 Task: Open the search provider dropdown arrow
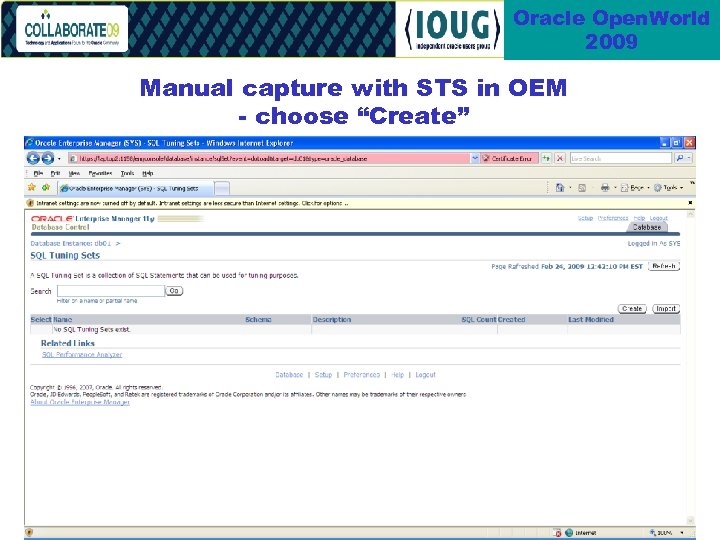tap(689, 158)
